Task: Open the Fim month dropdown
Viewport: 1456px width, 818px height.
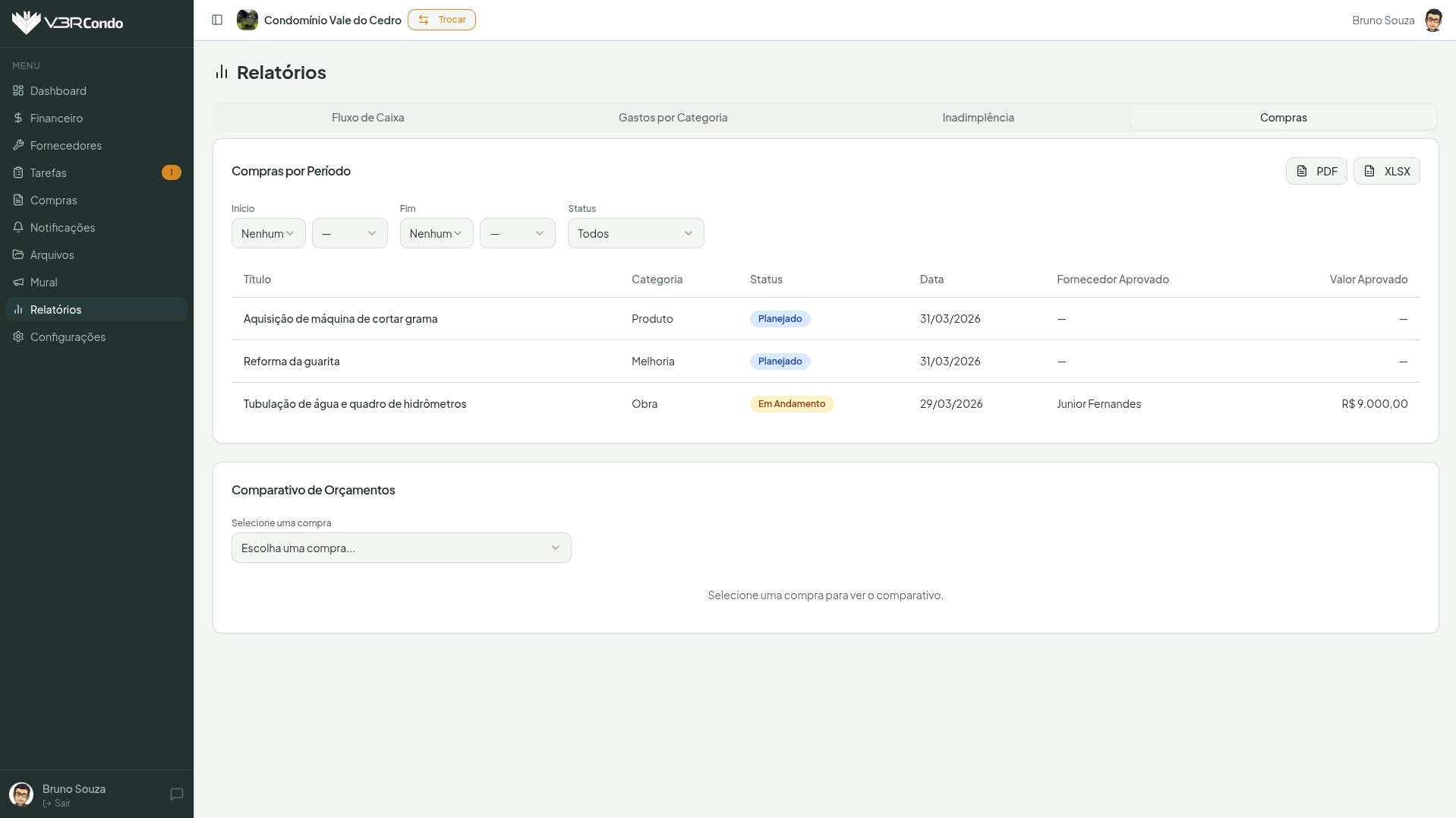Action: (436, 233)
